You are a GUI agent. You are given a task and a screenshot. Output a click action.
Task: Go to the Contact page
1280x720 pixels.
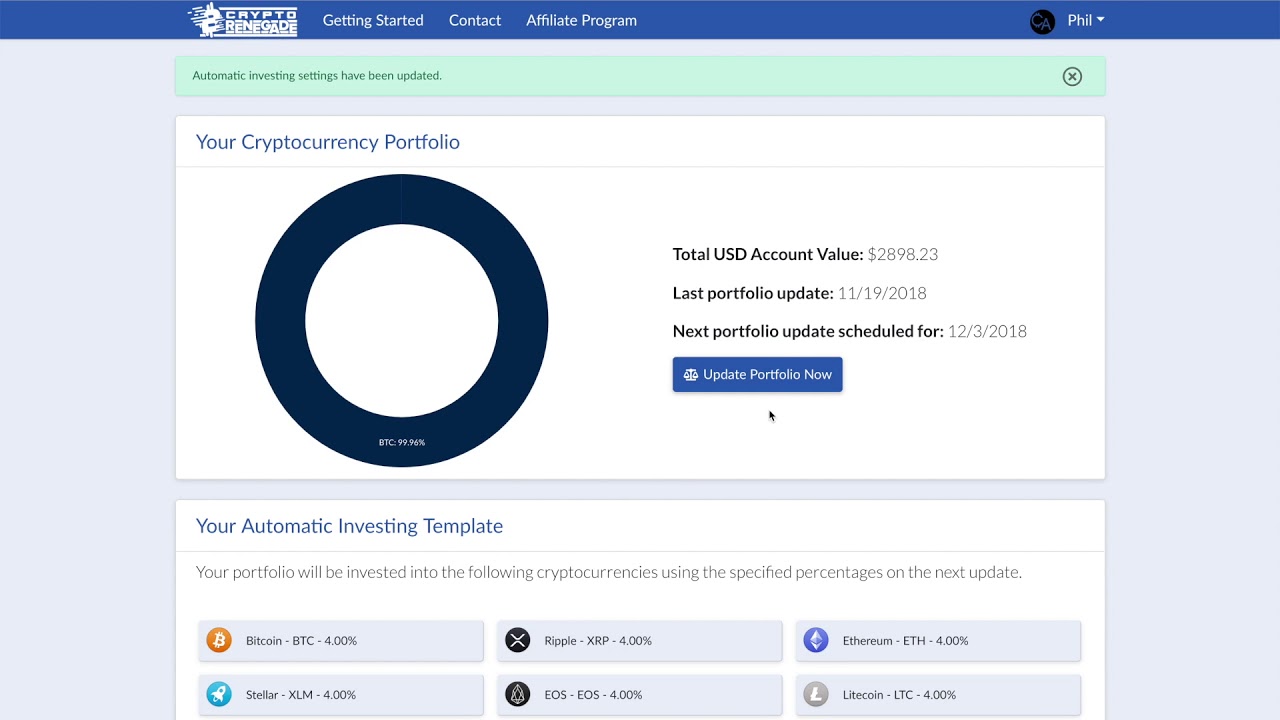point(475,20)
